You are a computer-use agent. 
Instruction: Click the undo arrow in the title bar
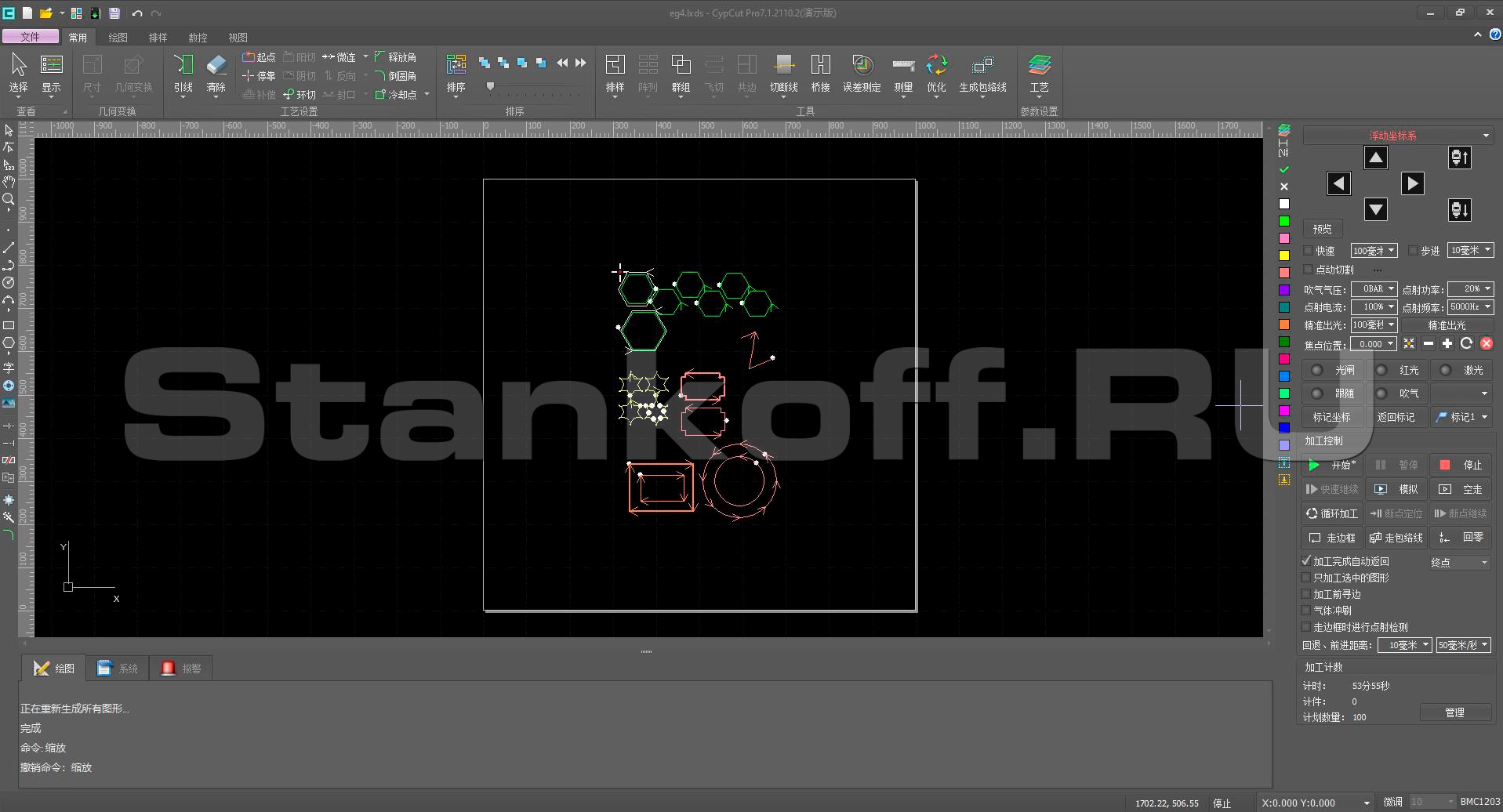(137, 13)
